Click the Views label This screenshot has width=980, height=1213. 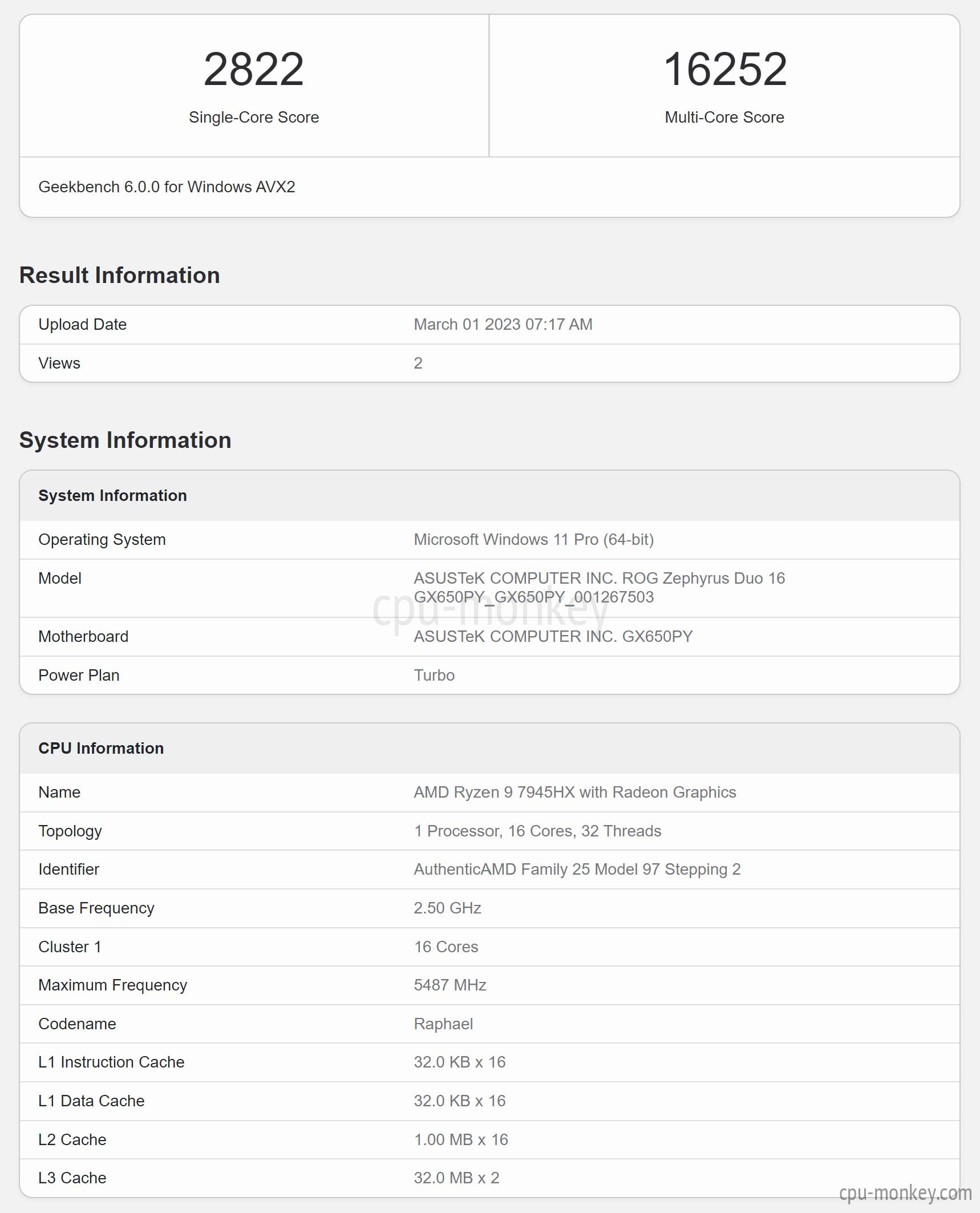point(59,363)
